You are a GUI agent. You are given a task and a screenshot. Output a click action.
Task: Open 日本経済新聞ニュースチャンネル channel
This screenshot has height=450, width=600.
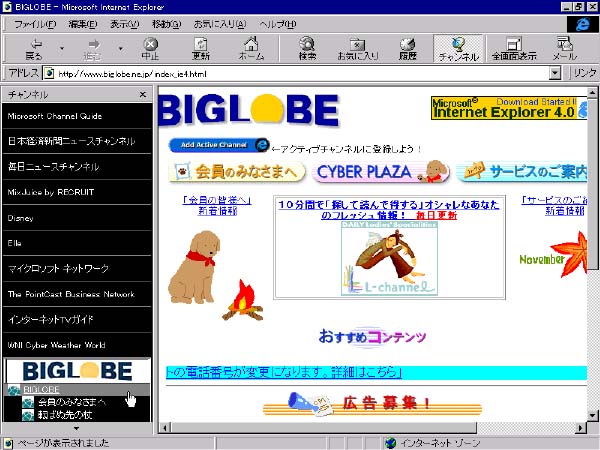[x=77, y=141]
